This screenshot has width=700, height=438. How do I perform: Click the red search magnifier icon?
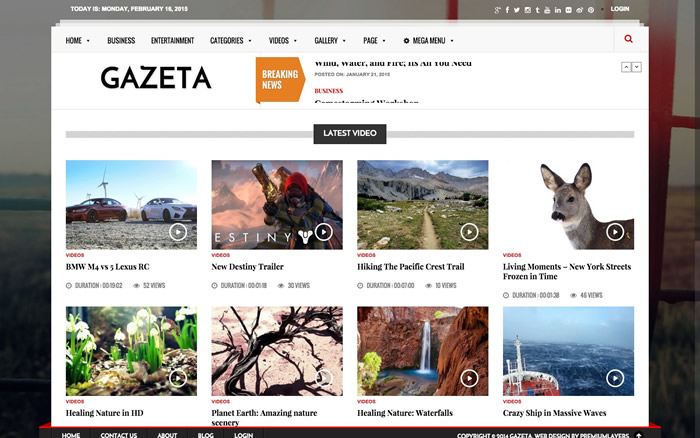pos(628,39)
